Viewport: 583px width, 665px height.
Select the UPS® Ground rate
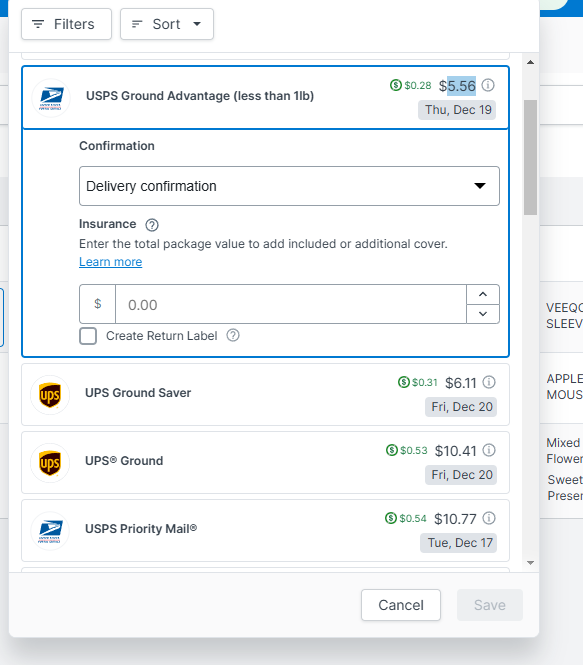pos(265,462)
